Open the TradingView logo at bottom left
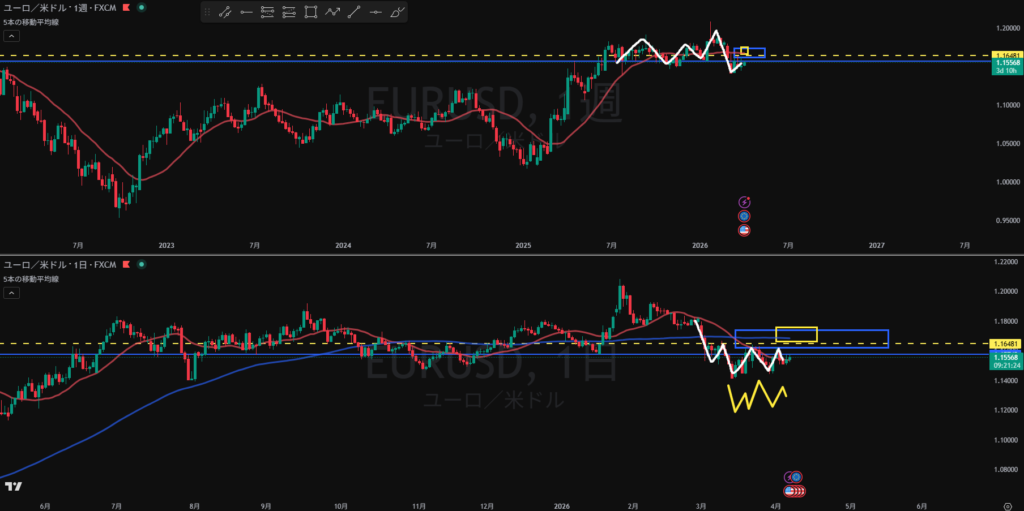Screen dimensions: 1024x511 [13, 487]
